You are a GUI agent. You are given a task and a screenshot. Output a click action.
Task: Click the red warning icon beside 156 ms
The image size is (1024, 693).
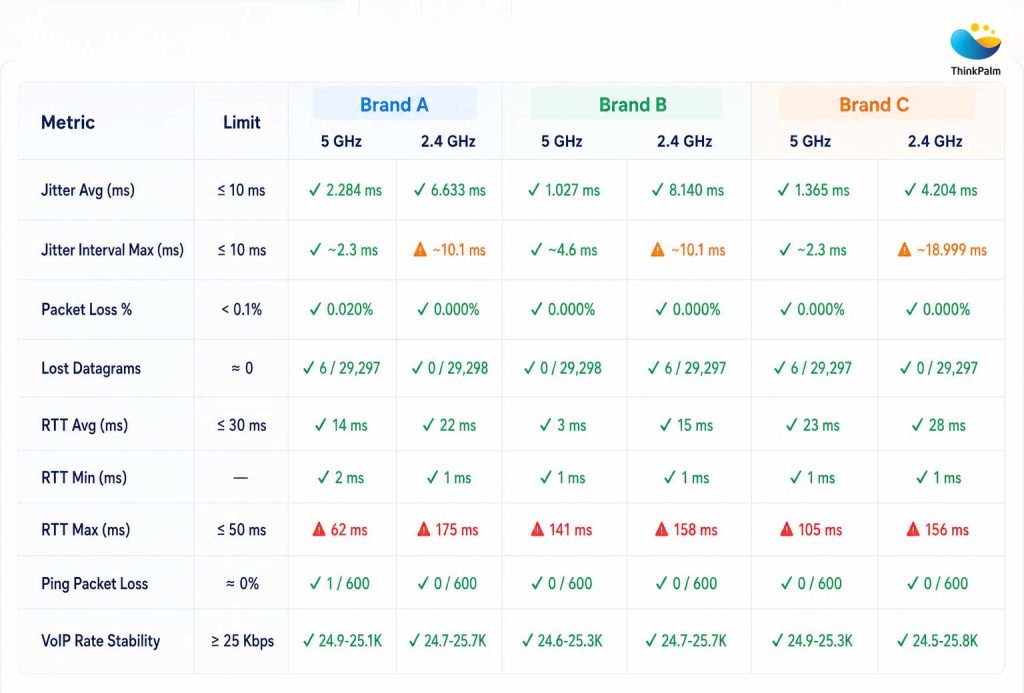click(913, 529)
